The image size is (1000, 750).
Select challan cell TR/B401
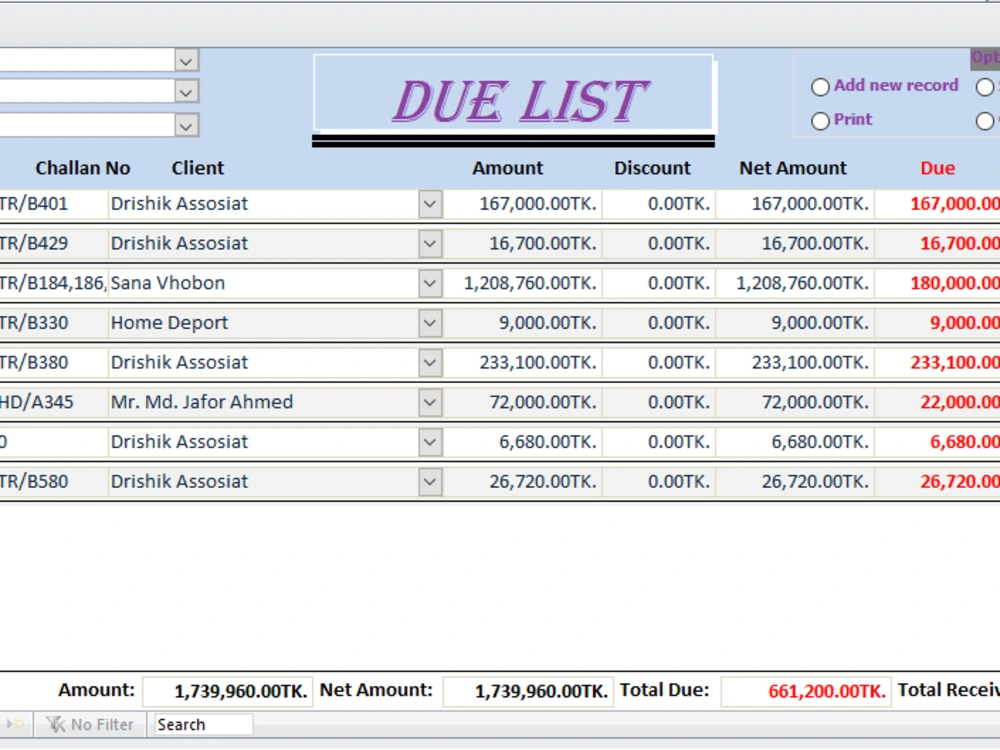(x=53, y=204)
